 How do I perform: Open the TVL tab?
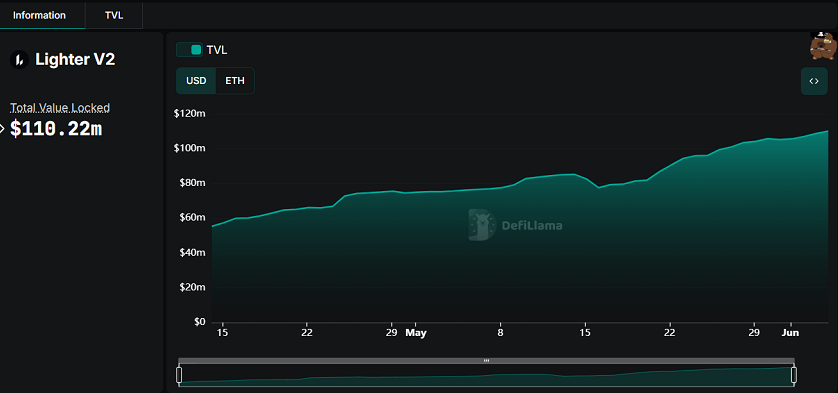(114, 16)
